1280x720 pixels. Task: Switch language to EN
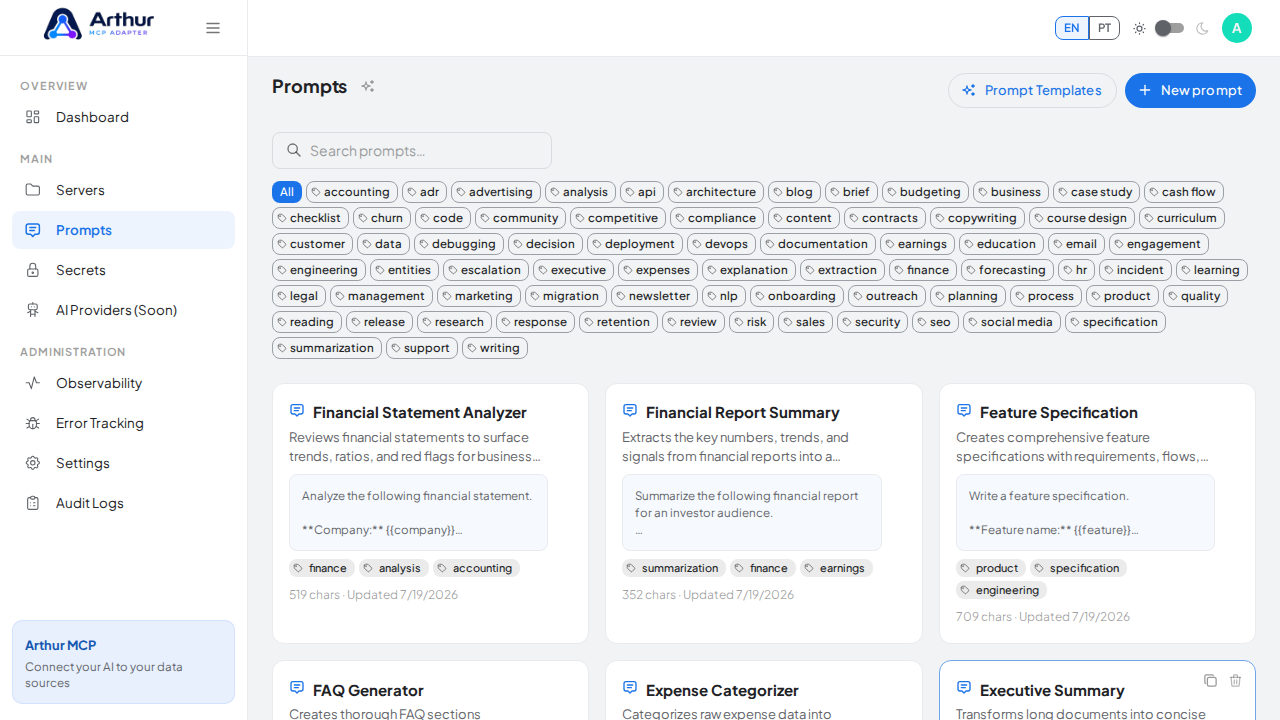coord(1072,28)
